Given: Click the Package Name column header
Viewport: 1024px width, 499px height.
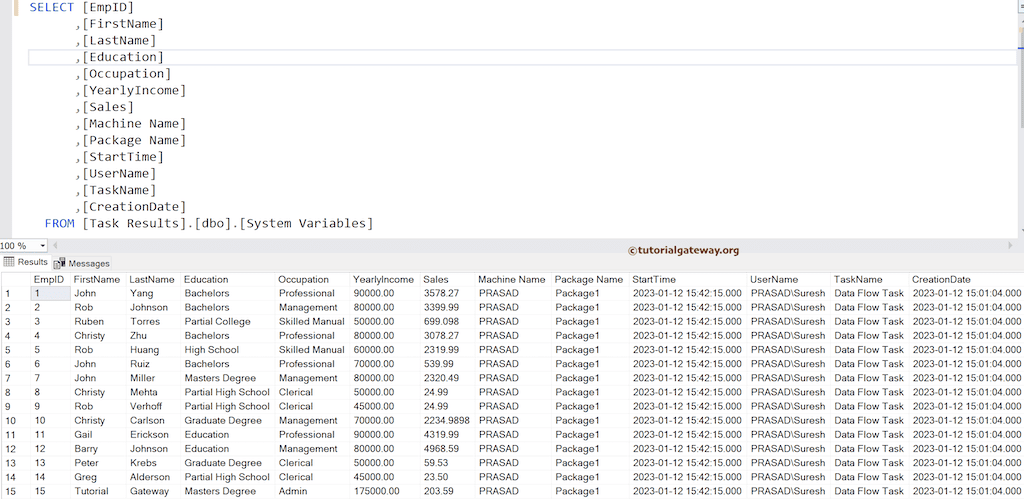Looking at the screenshot, I should tap(590, 279).
